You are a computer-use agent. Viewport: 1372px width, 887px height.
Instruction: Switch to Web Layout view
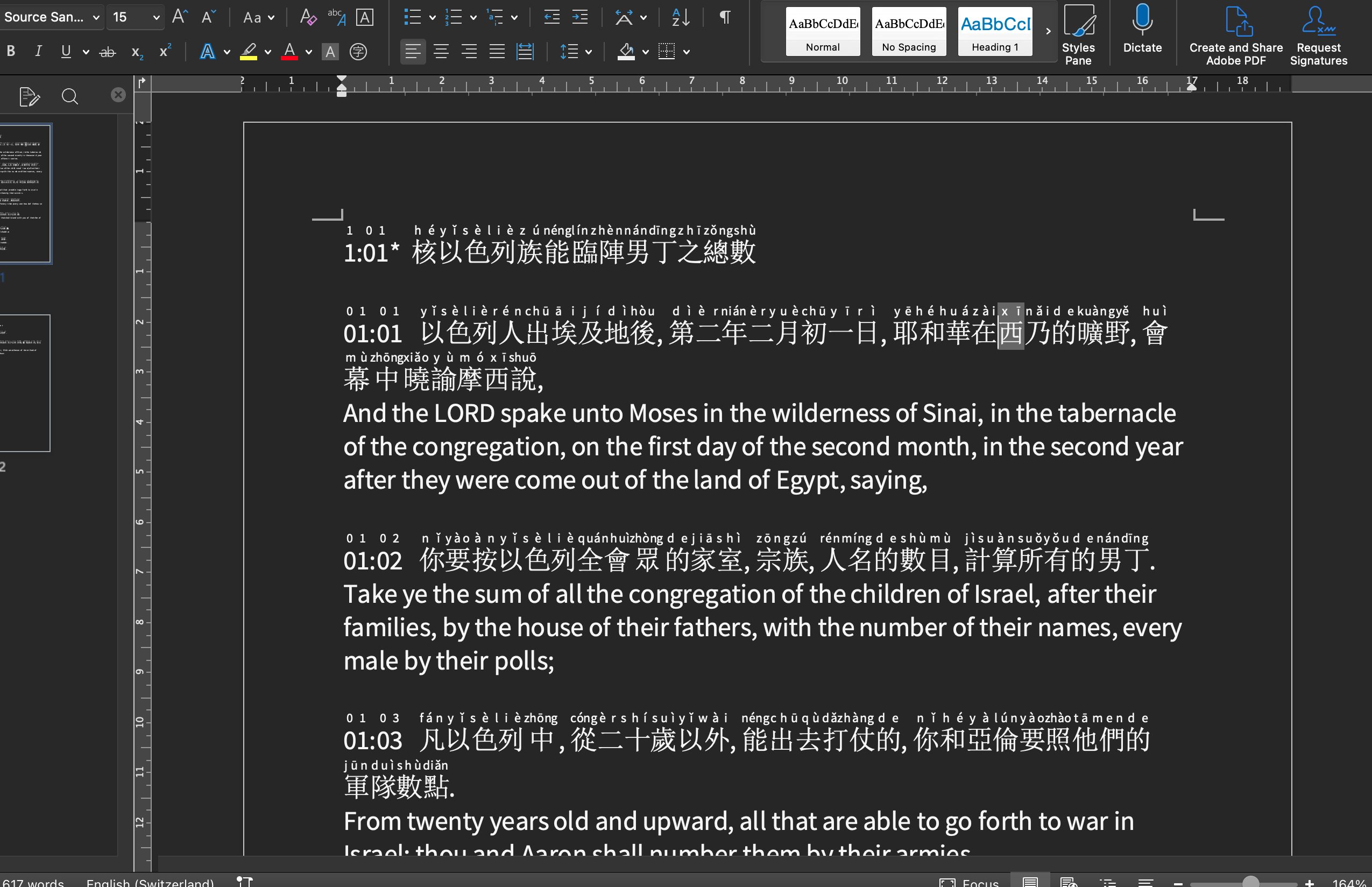pos(1069,882)
